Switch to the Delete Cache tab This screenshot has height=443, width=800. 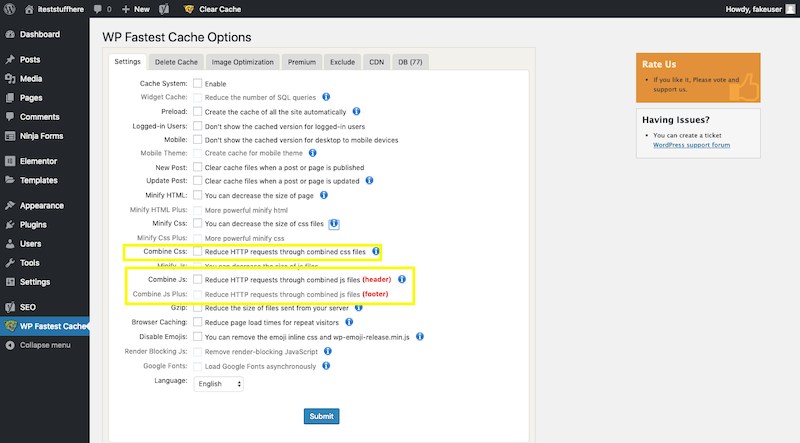pyautogui.click(x=175, y=62)
